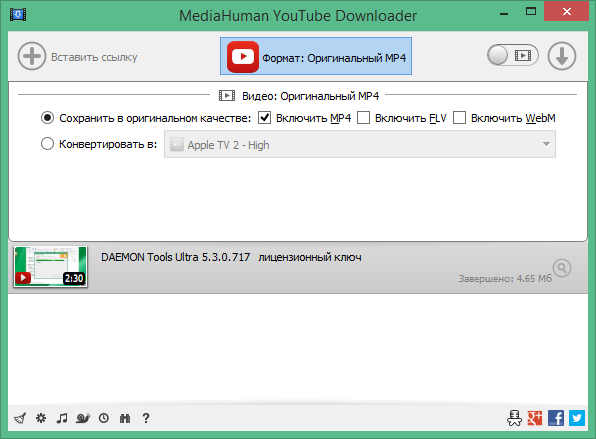Click the DAEMON Tools video thumbnail
Viewport: 596px width, 439px height.
(x=51, y=266)
